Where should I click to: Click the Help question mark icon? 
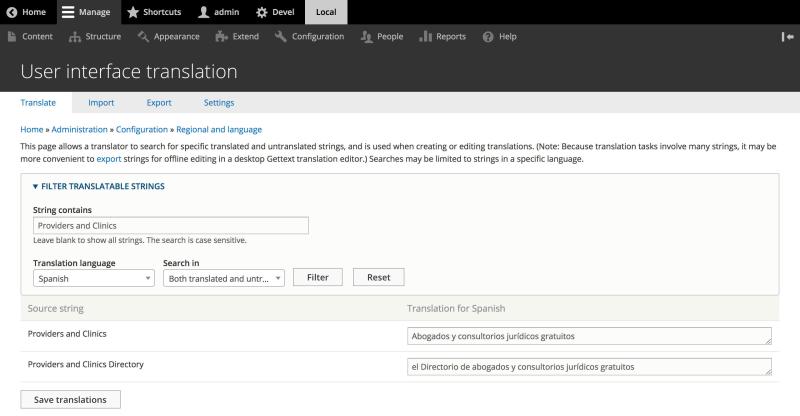(x=488, y=37)
